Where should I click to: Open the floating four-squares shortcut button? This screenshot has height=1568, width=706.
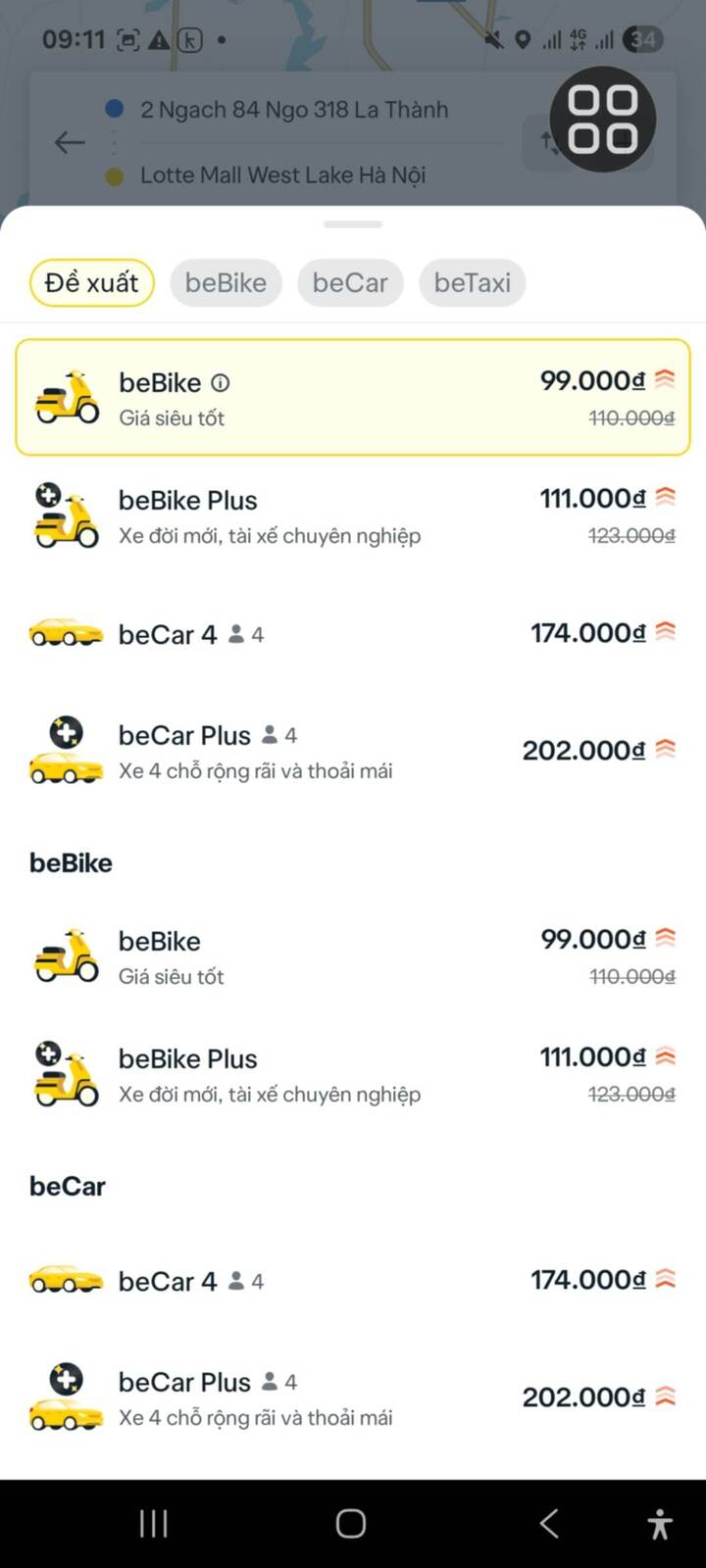tap(602, 120)
